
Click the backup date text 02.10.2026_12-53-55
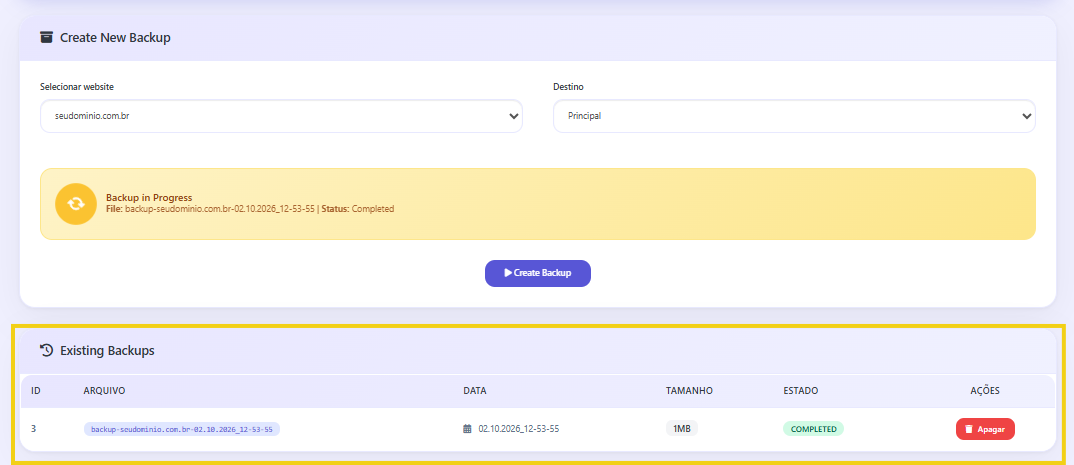[518, 429]
